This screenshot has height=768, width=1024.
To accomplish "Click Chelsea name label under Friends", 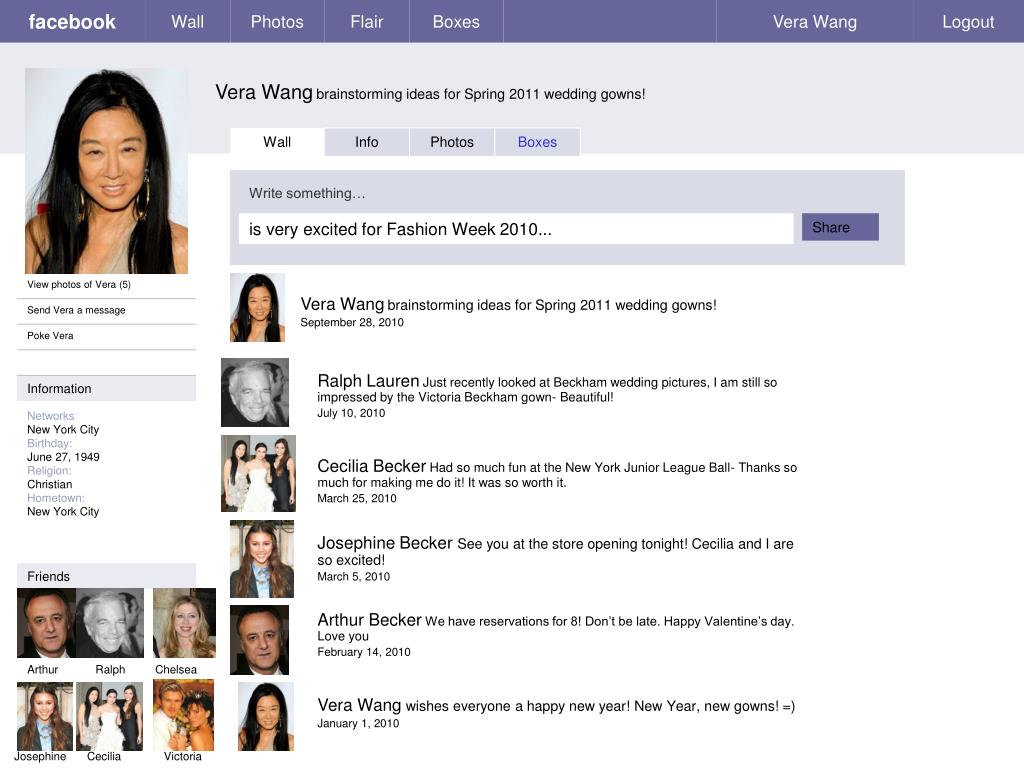I will (x=176, y=669).
